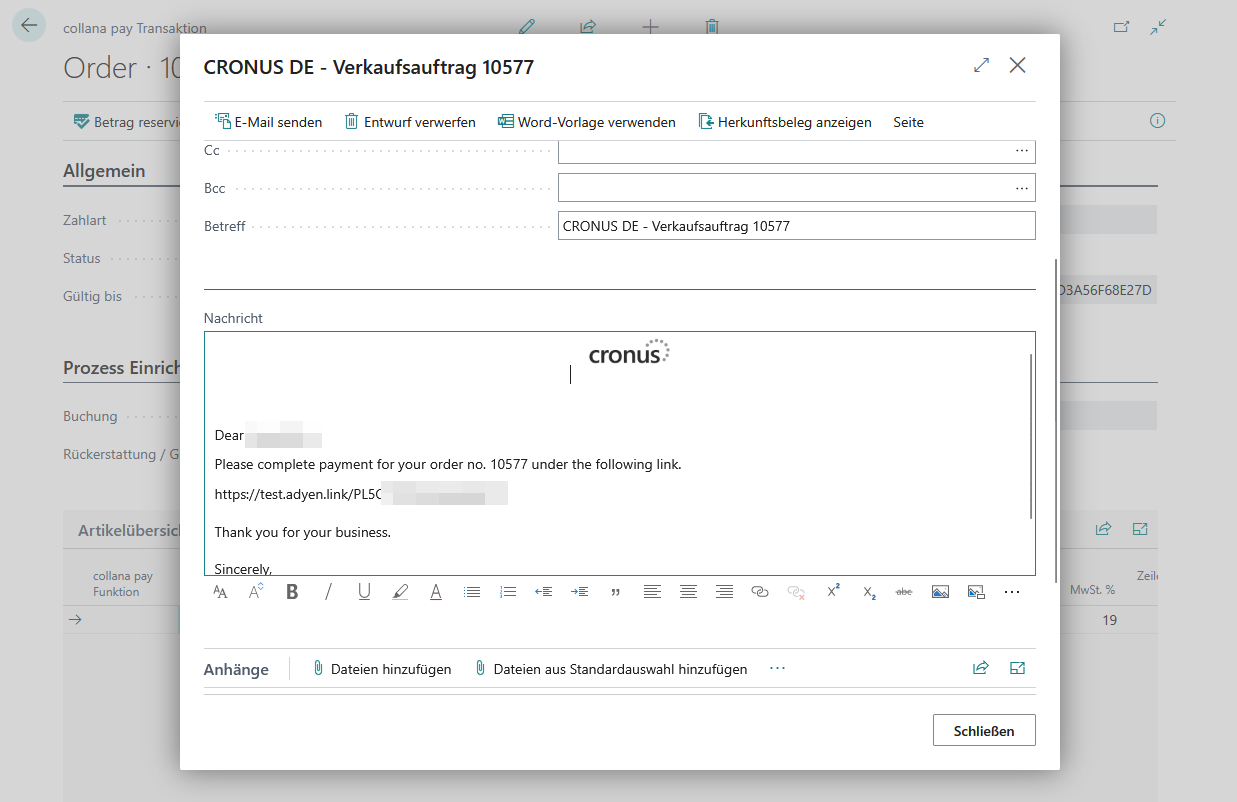This screenshot has height=802, width=1237.
Task: Edit the background page with pencil icon
Action: coord(528,27)
